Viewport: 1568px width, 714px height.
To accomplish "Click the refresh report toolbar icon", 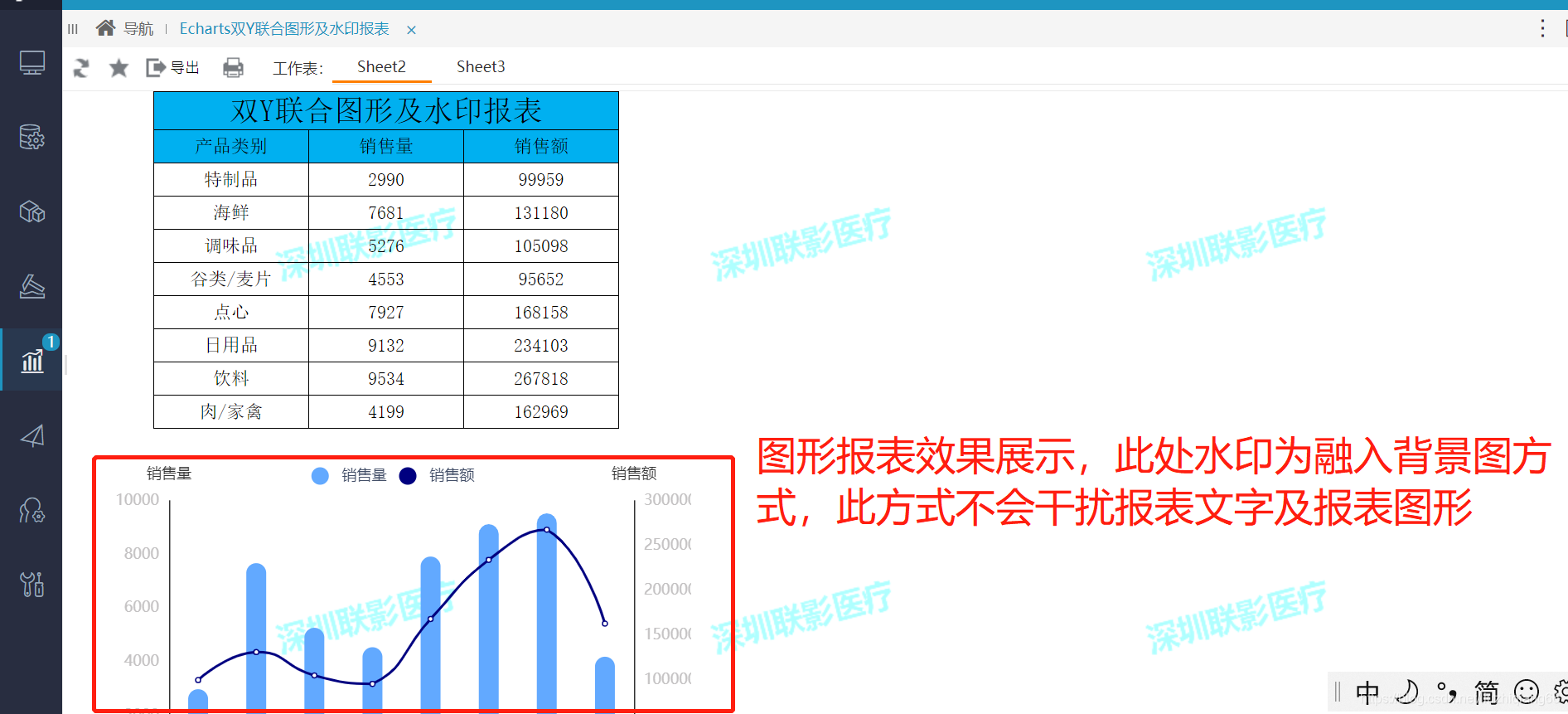I will (x=81, y=68).
